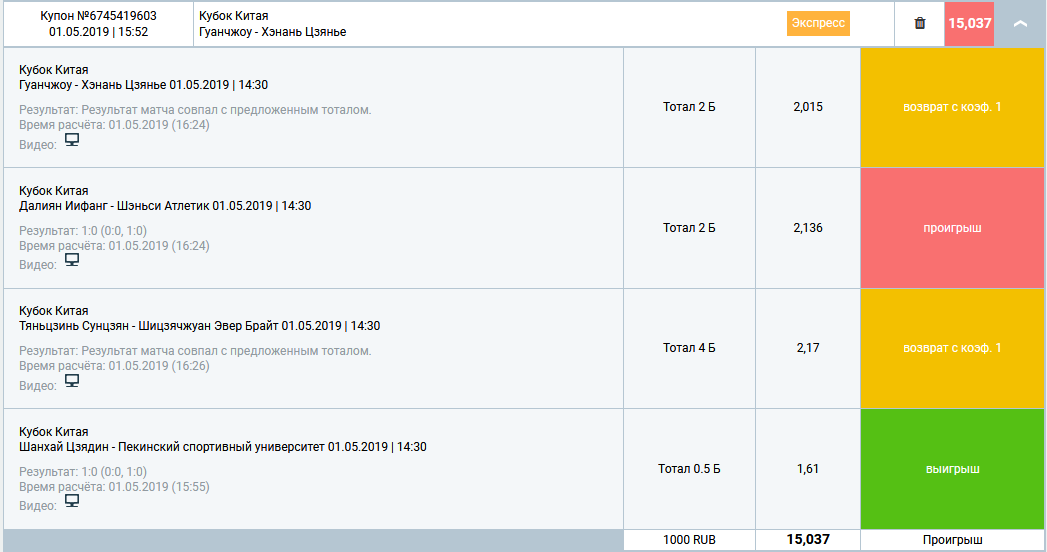Click the 1000 RUB stake amount
The image size is (1047, 552).
(689, 539)
